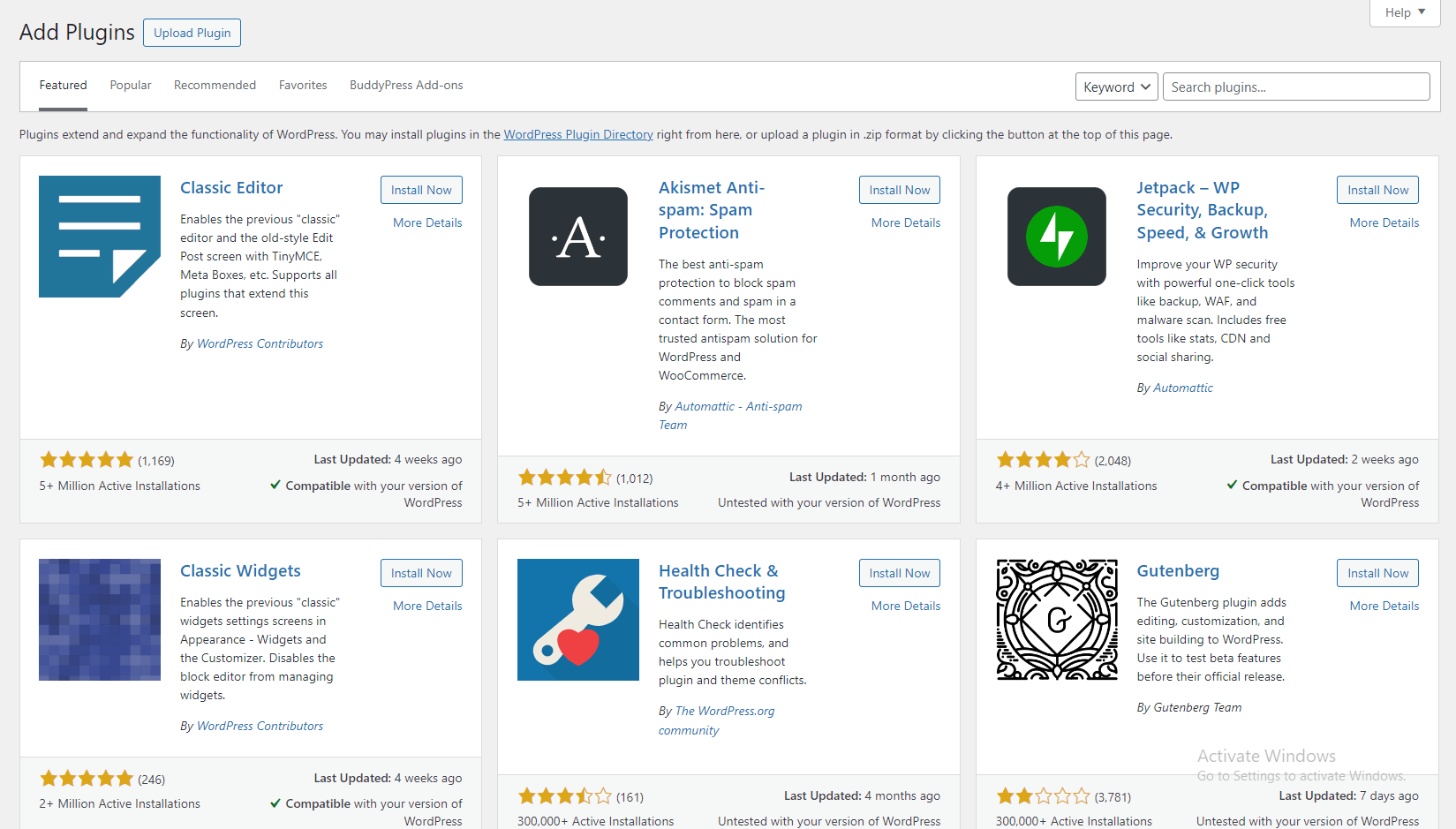Click the Akismet Anti-spam plugin icon
Screen dimensions: 1456x829
point(578,237)
